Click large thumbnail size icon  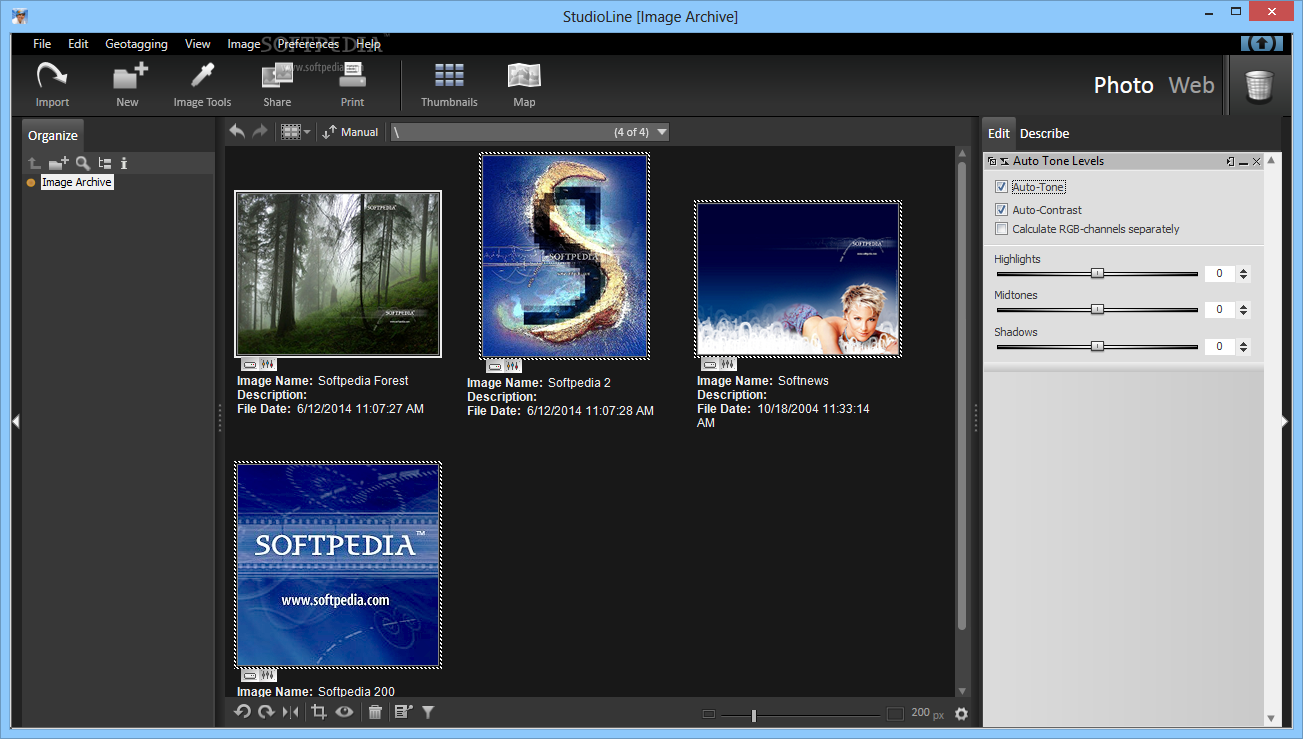pos(895,714)
